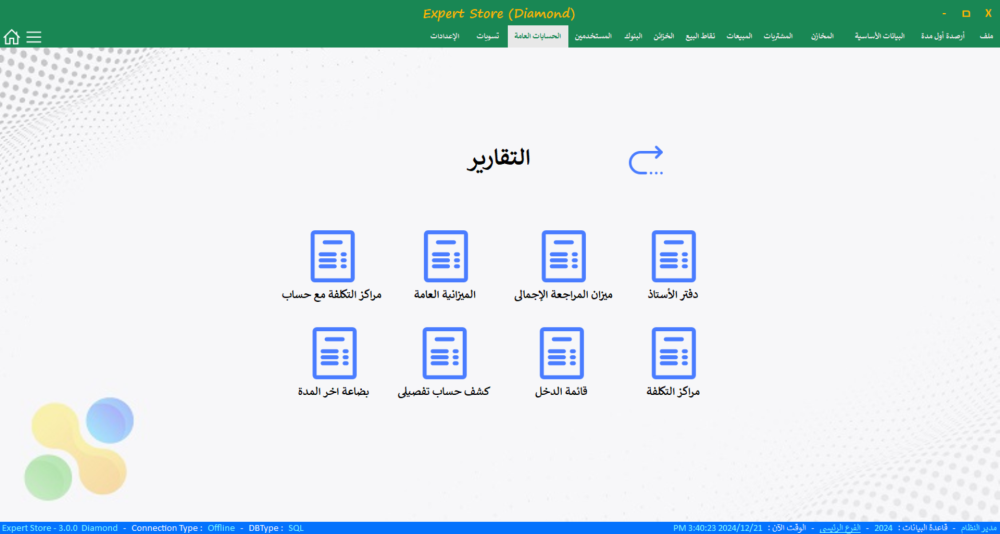1000x534 pixels.
Task: Open the مراكز التكلفة cost centers report
Action: 673,353
